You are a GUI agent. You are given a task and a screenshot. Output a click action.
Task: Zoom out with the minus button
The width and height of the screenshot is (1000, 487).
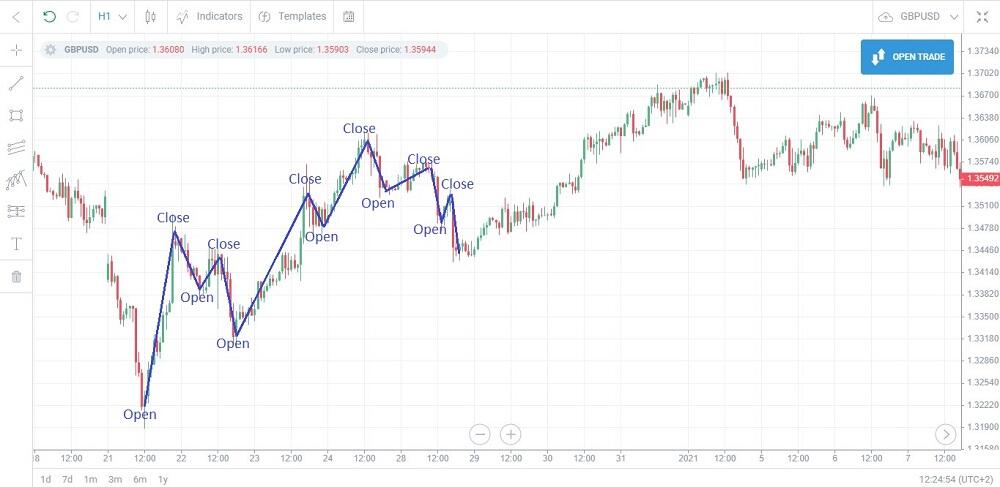tap(480, 435)
